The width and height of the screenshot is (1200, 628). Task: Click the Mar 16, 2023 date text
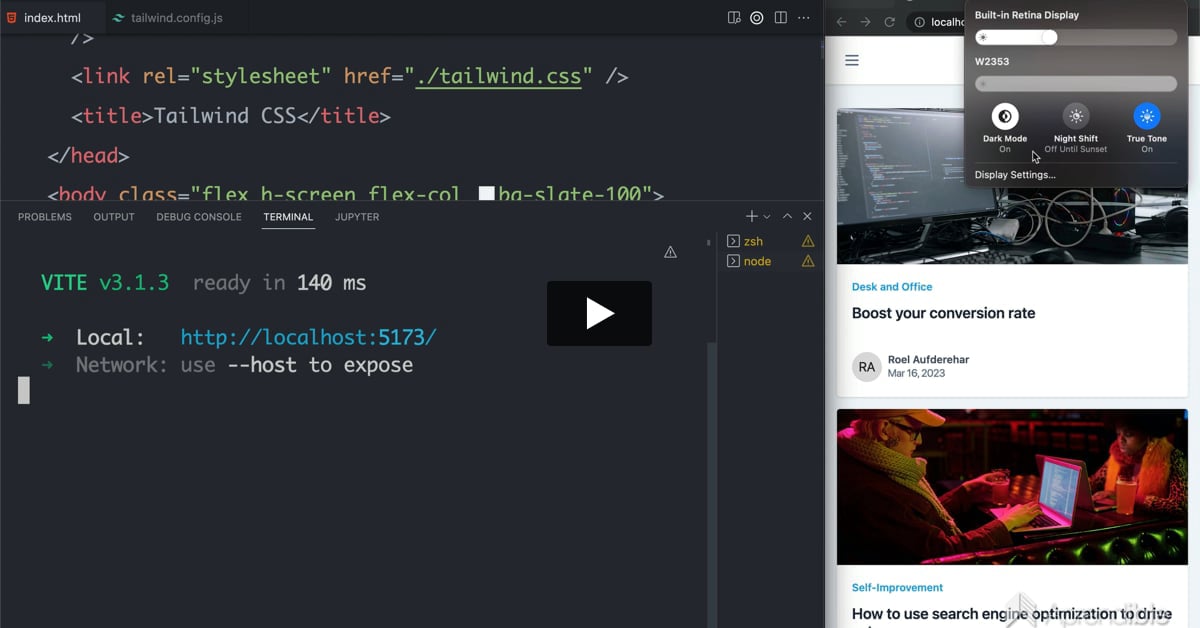coord(916,374)
